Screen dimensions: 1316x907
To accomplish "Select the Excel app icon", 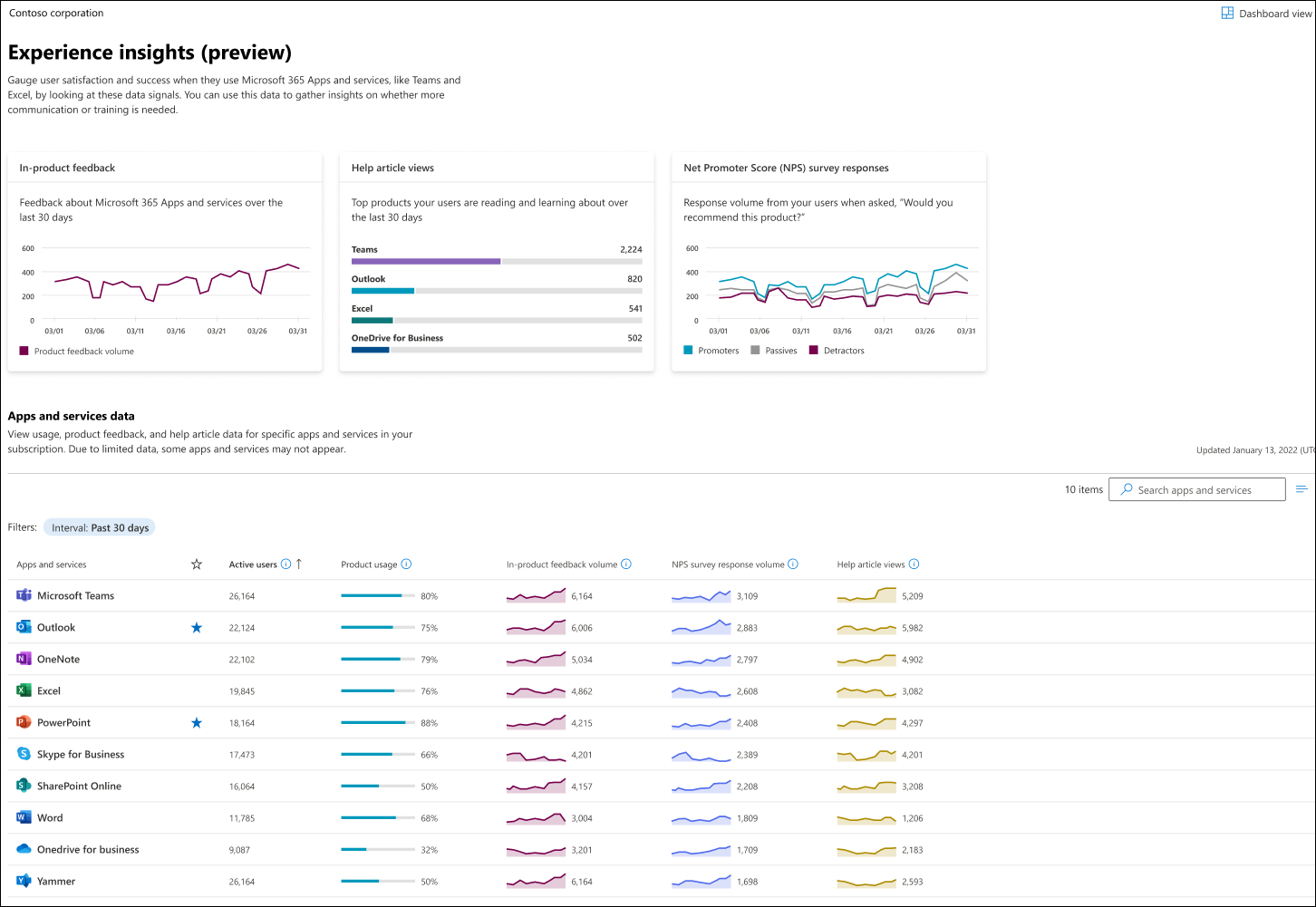I will 24,690.
